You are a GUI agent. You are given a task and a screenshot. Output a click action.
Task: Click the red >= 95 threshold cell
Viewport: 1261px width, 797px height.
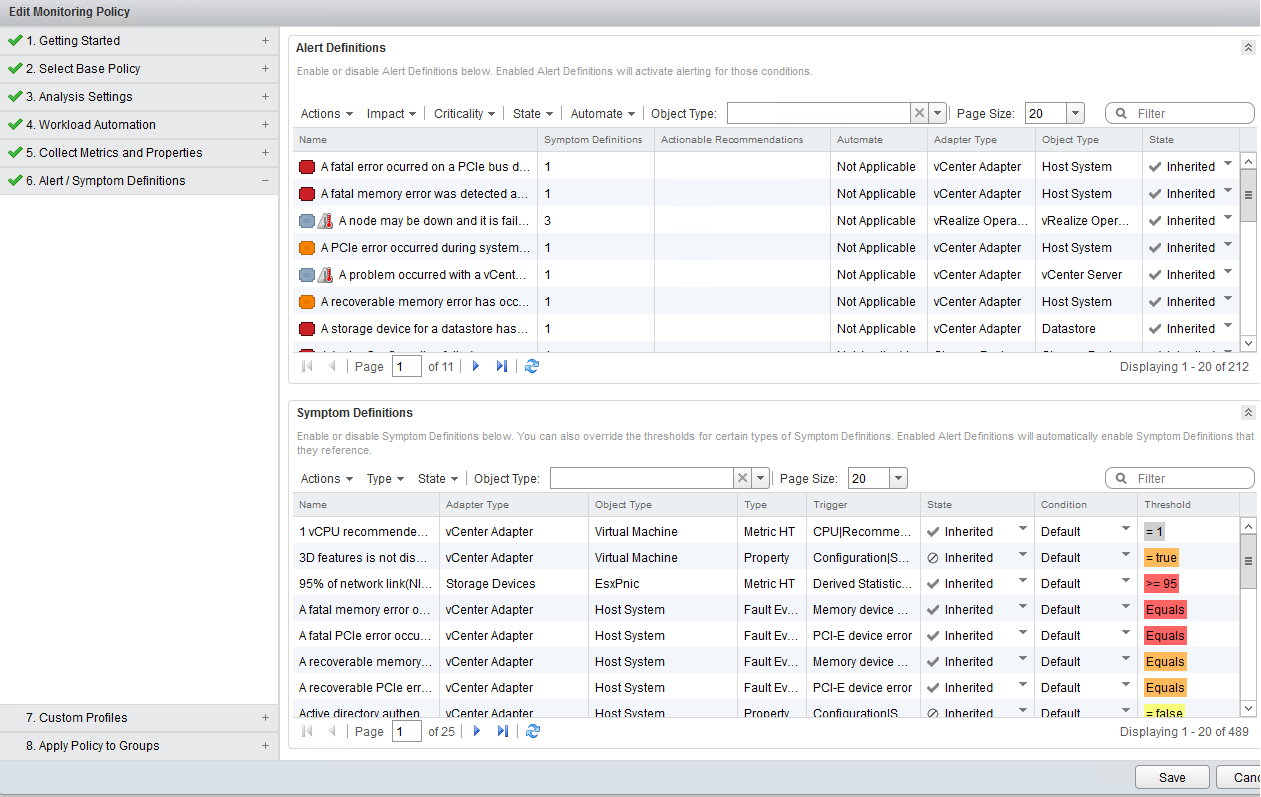(x=1161, y=584)
